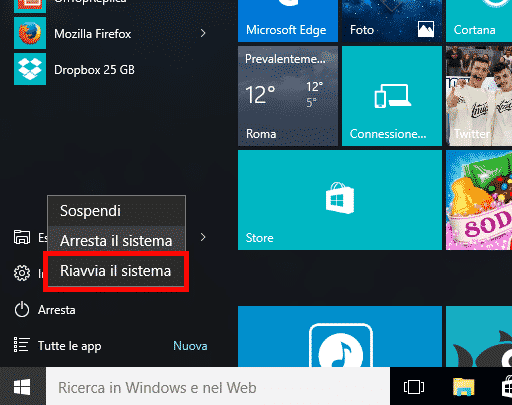
Task: Open the Connessione tile
Action: tap(392, 96)
